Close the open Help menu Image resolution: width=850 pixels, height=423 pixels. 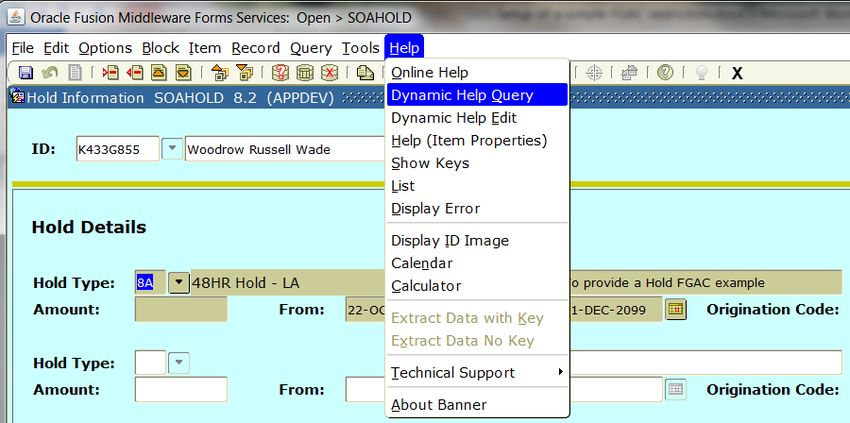[404, 48]
